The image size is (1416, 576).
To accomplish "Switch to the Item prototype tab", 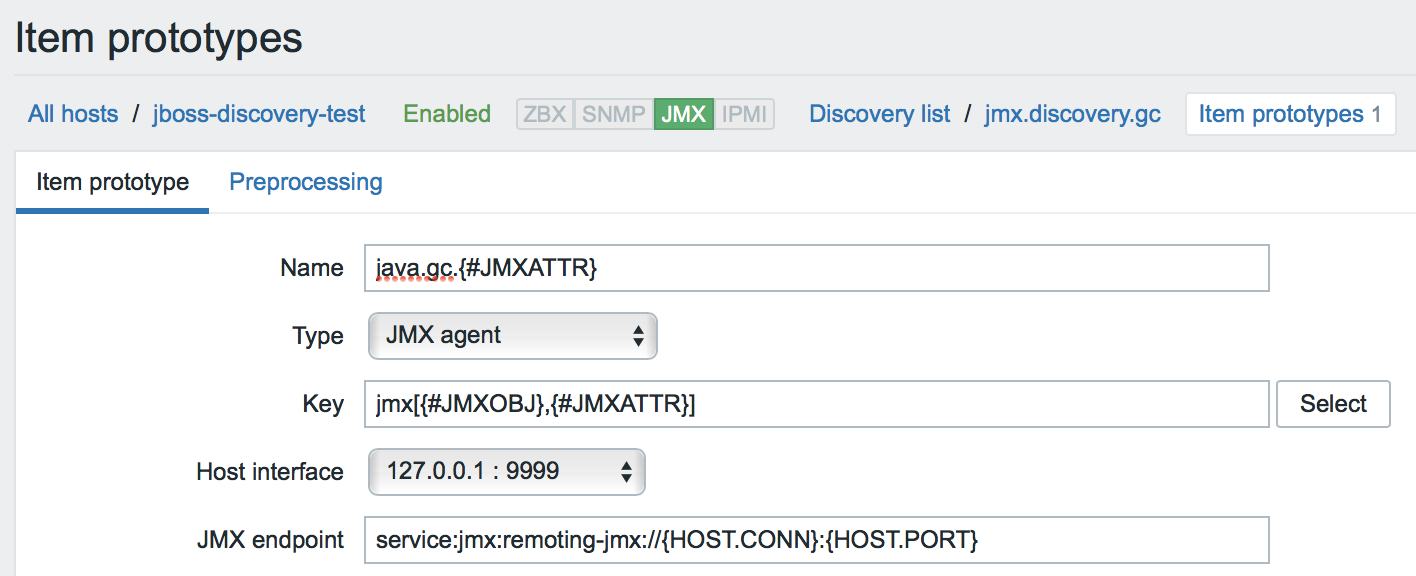I will [111, 182].
